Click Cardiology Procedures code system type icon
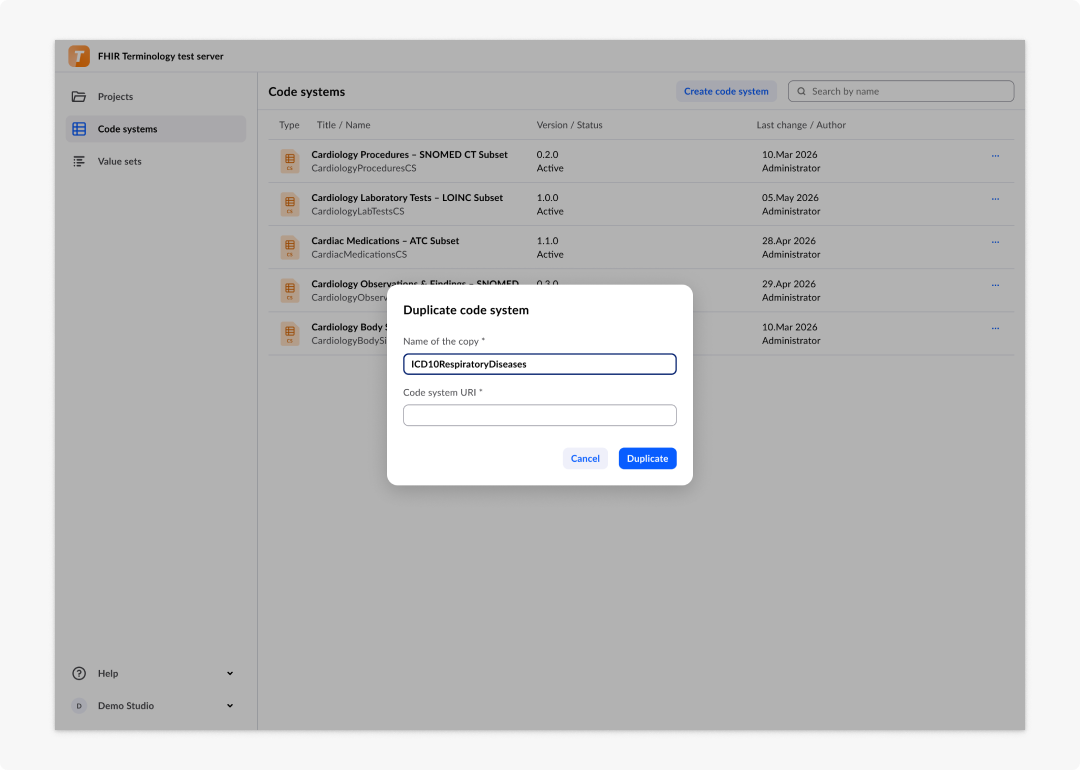The width and height of the screenshot is (1080, 770). click(290, 160)
